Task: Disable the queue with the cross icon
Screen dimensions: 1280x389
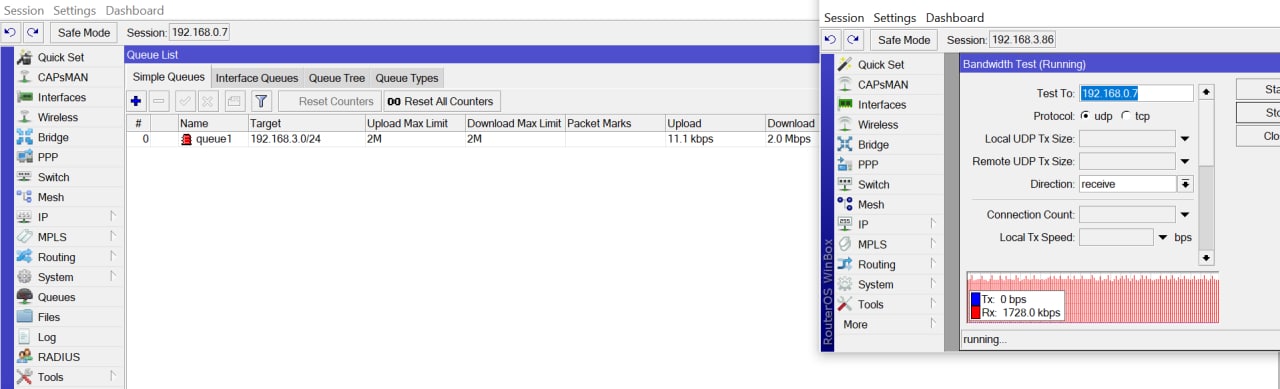Action: pos(207,101)
